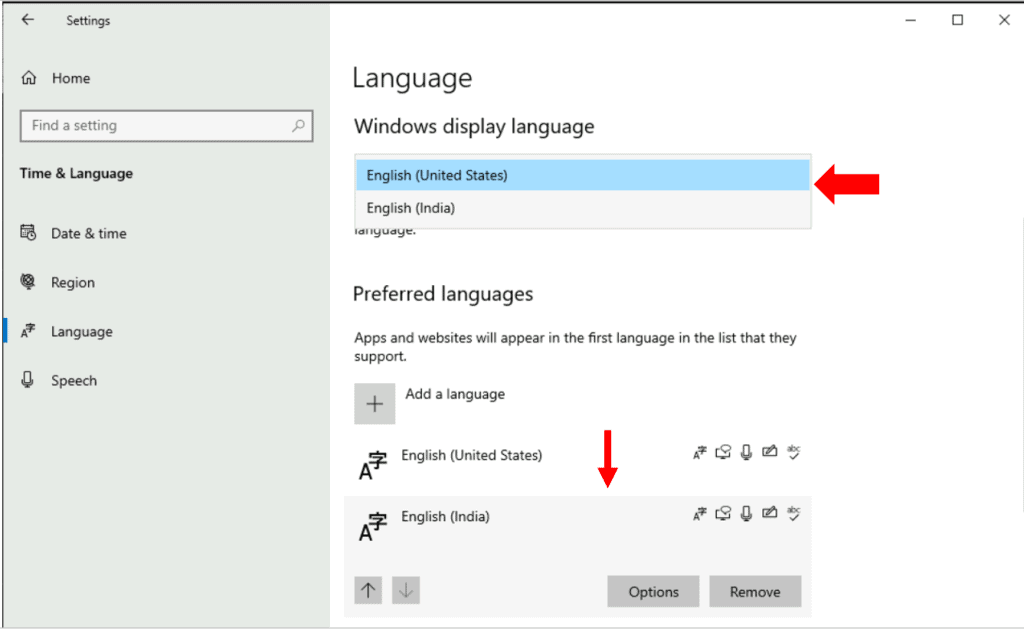Screen dimensions: 1024x629
Task: Move English (India) up with the up arrow
Action: click(x=369, y=591)
